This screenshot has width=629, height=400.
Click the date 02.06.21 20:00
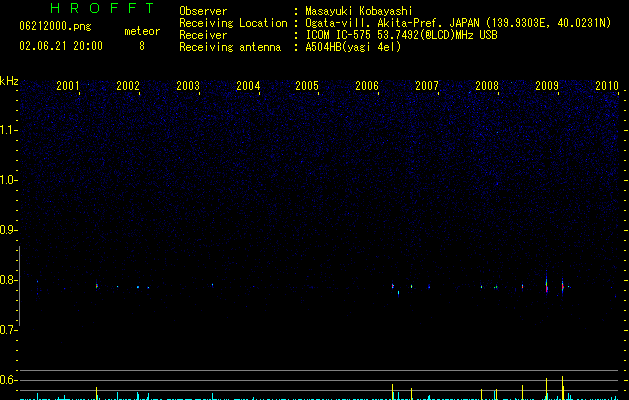pos(61,46)
